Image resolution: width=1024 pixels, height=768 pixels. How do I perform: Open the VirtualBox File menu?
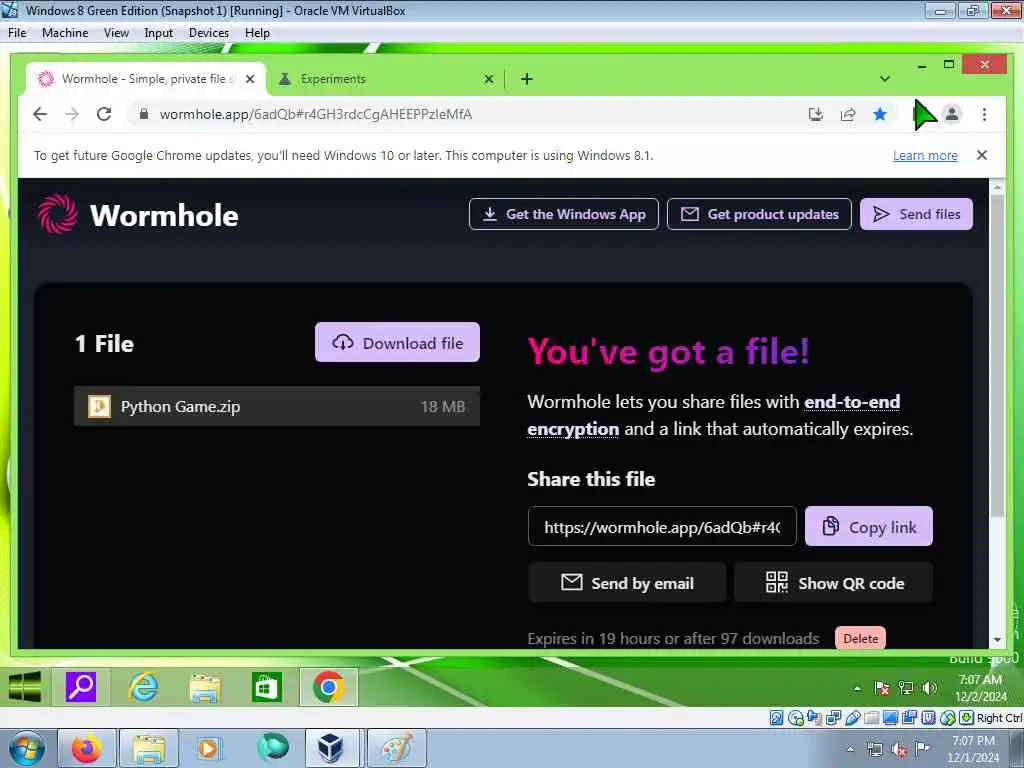coord(17,33)
